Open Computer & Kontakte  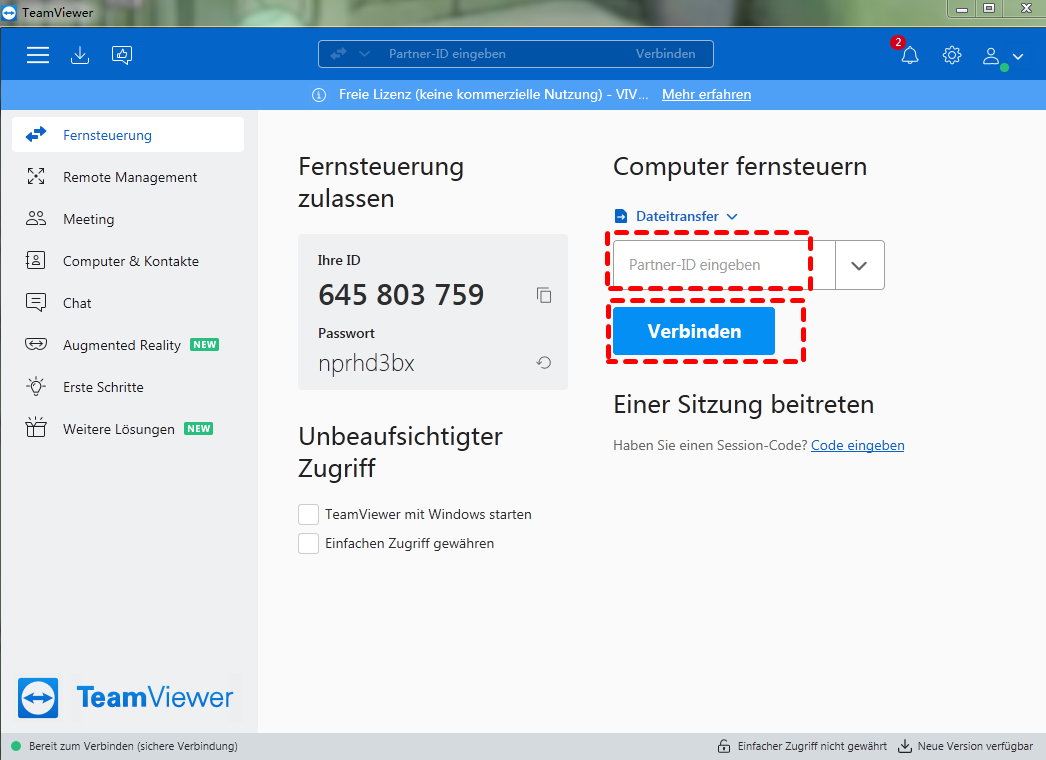click(x=128, y=261)
